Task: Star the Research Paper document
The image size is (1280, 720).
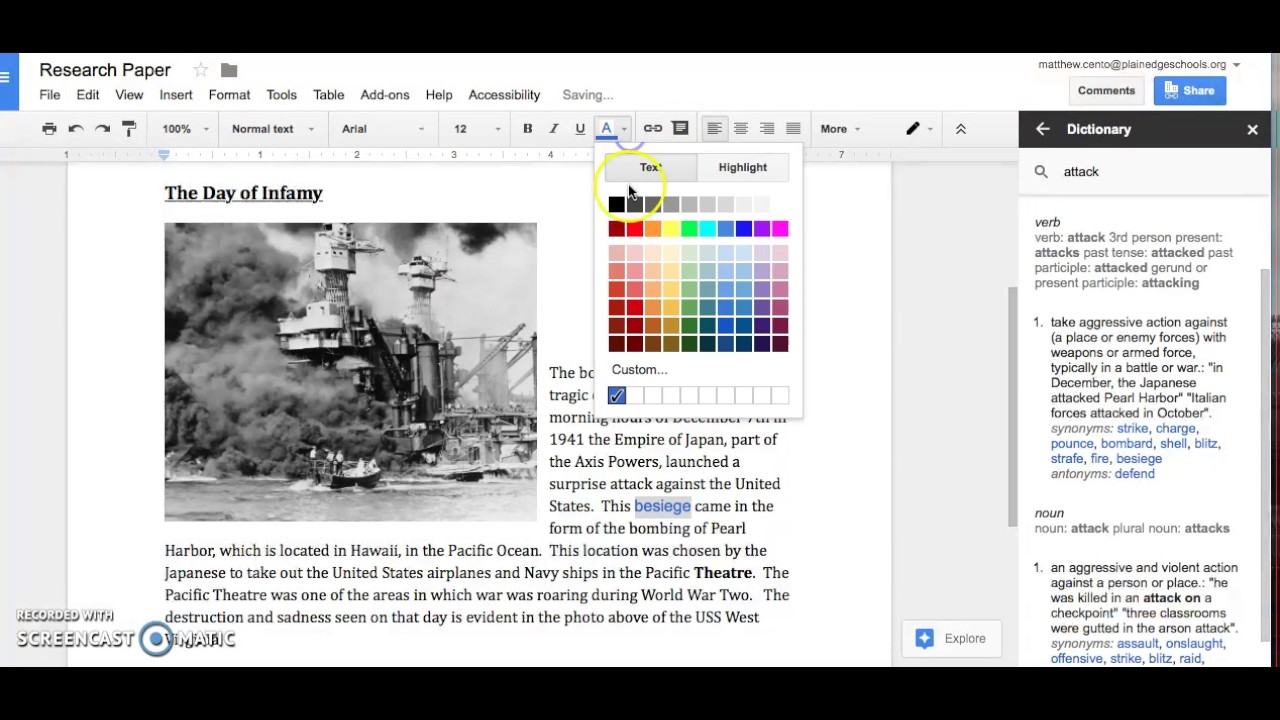Action: click(201, 70)
